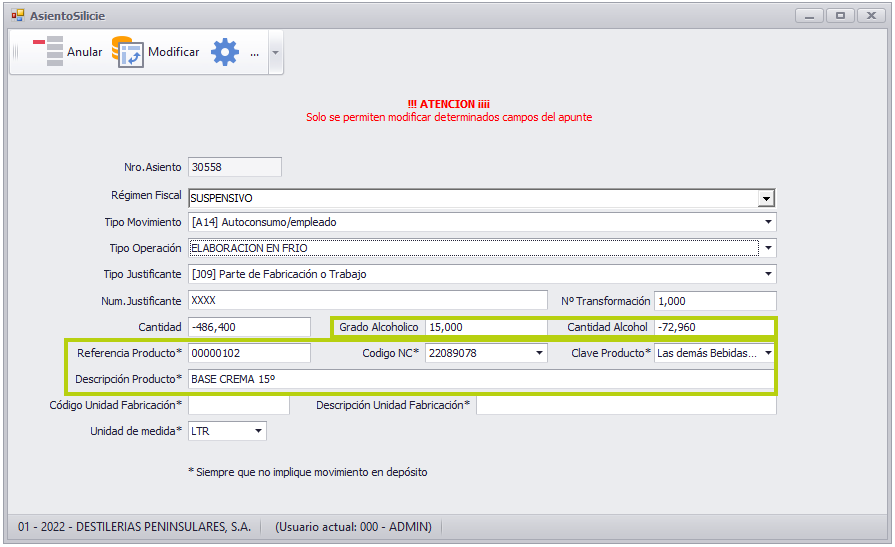Click the empty Descripción Unidad Fabricación field
Viewport: 895px width, 547px height.
pyautogui.click(x=626, y=405)
